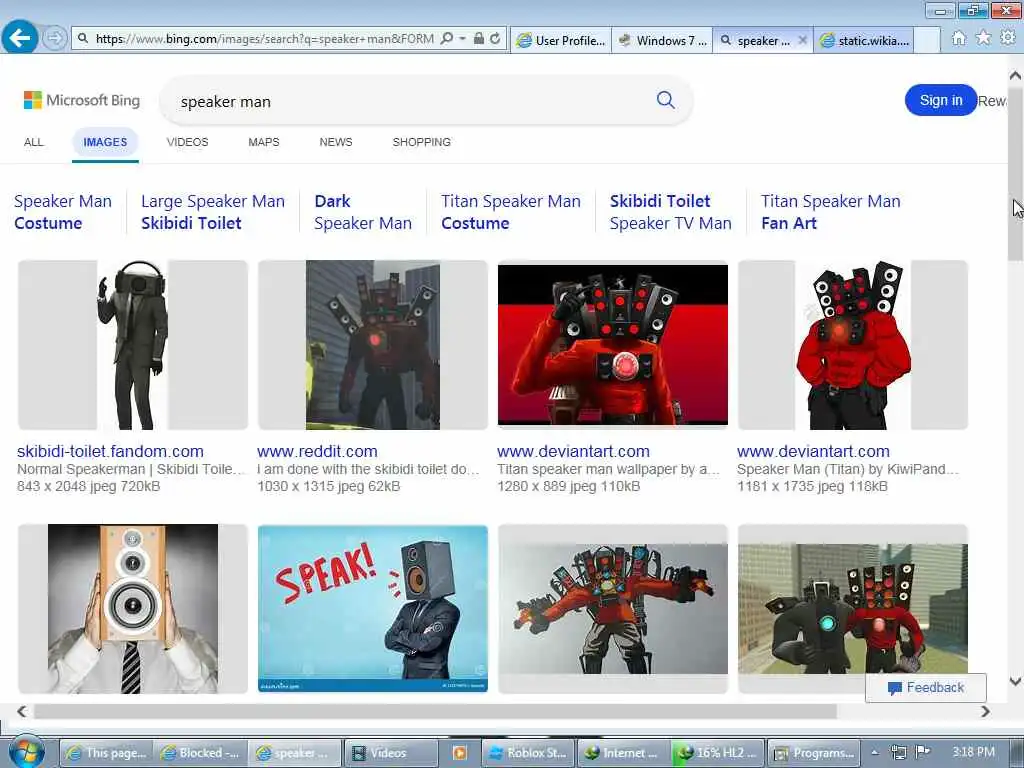This screenshot has height=768, width=1024.
Task: Select Large Speaker Man Skibidi Toilet suggestion
Action: click(213, 212)
